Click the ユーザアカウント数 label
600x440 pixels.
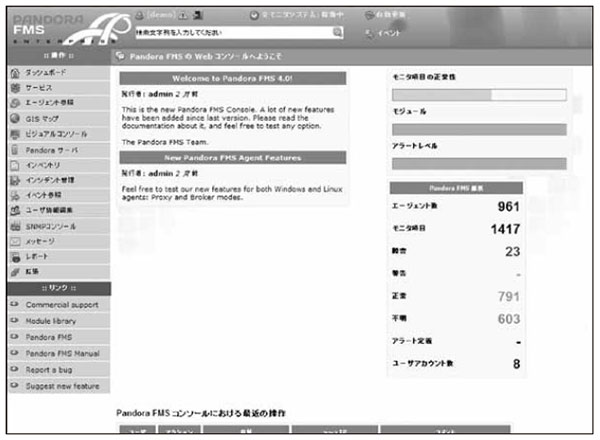click(x=422, y=363)
